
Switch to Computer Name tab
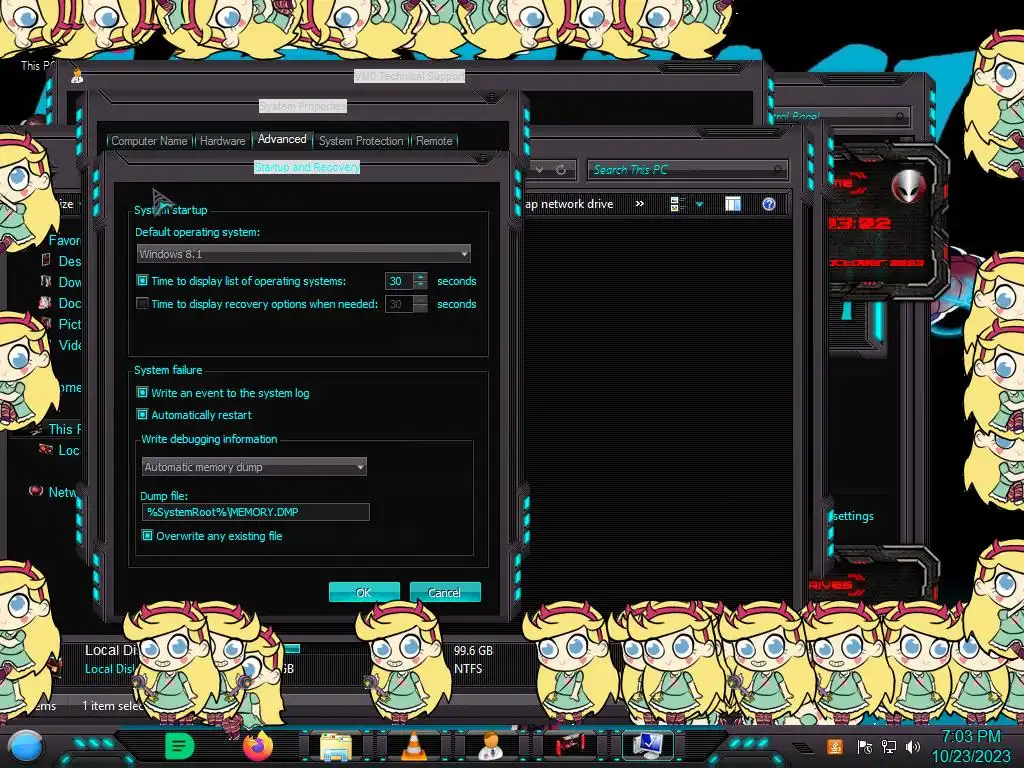coord(149,140)
